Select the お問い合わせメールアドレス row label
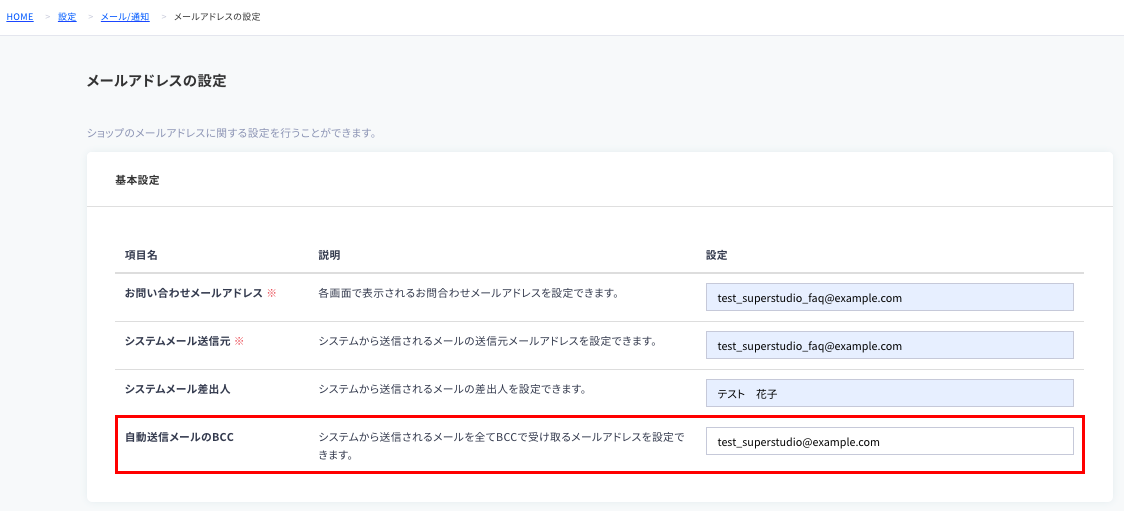The image size is (1124, 511). pos(194,293)
